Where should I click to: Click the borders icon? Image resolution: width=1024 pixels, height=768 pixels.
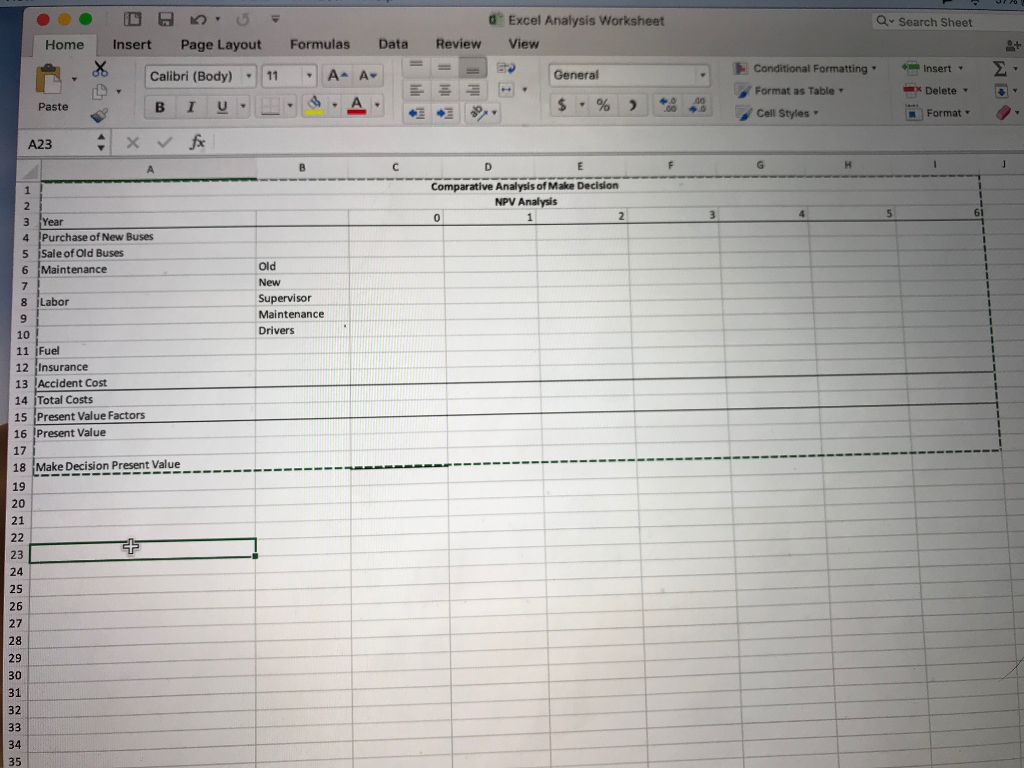tap(270, 106)
